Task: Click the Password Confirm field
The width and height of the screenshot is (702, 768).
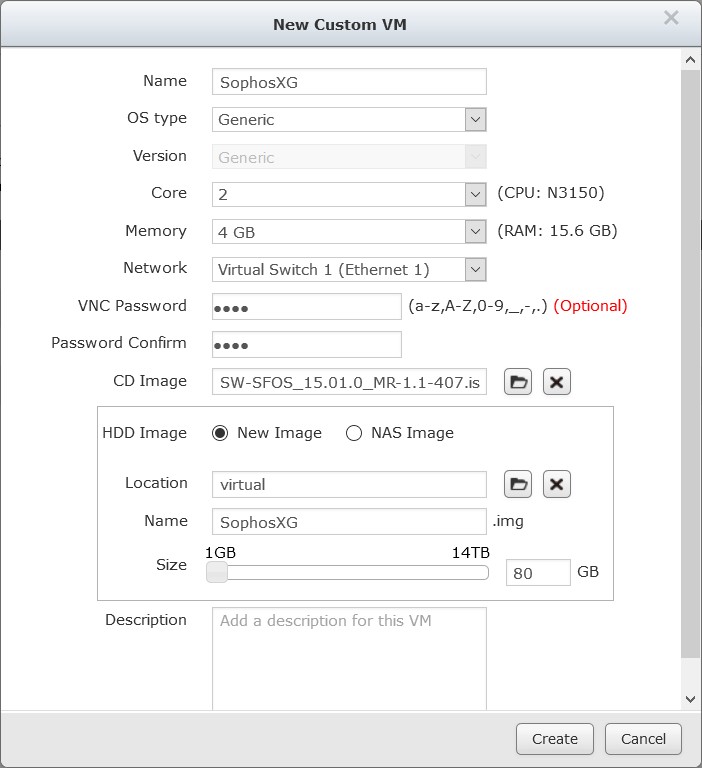Action: [307, 344]
